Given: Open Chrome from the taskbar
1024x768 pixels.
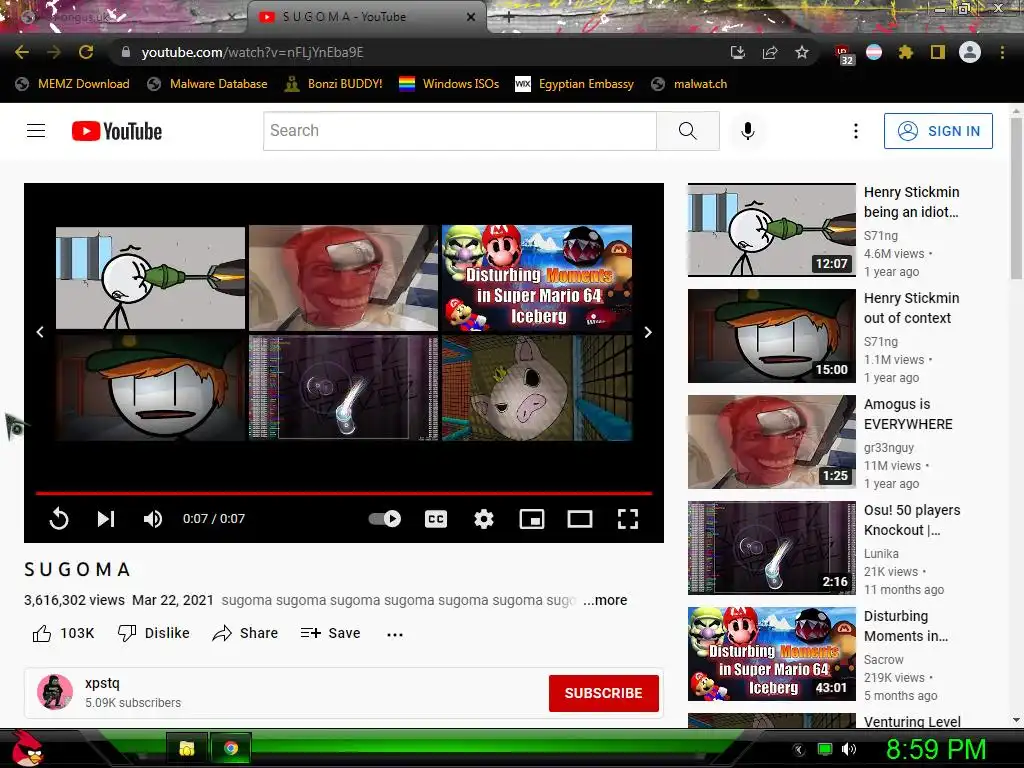Looking at the screenshot, I should (x=230, y=748).
